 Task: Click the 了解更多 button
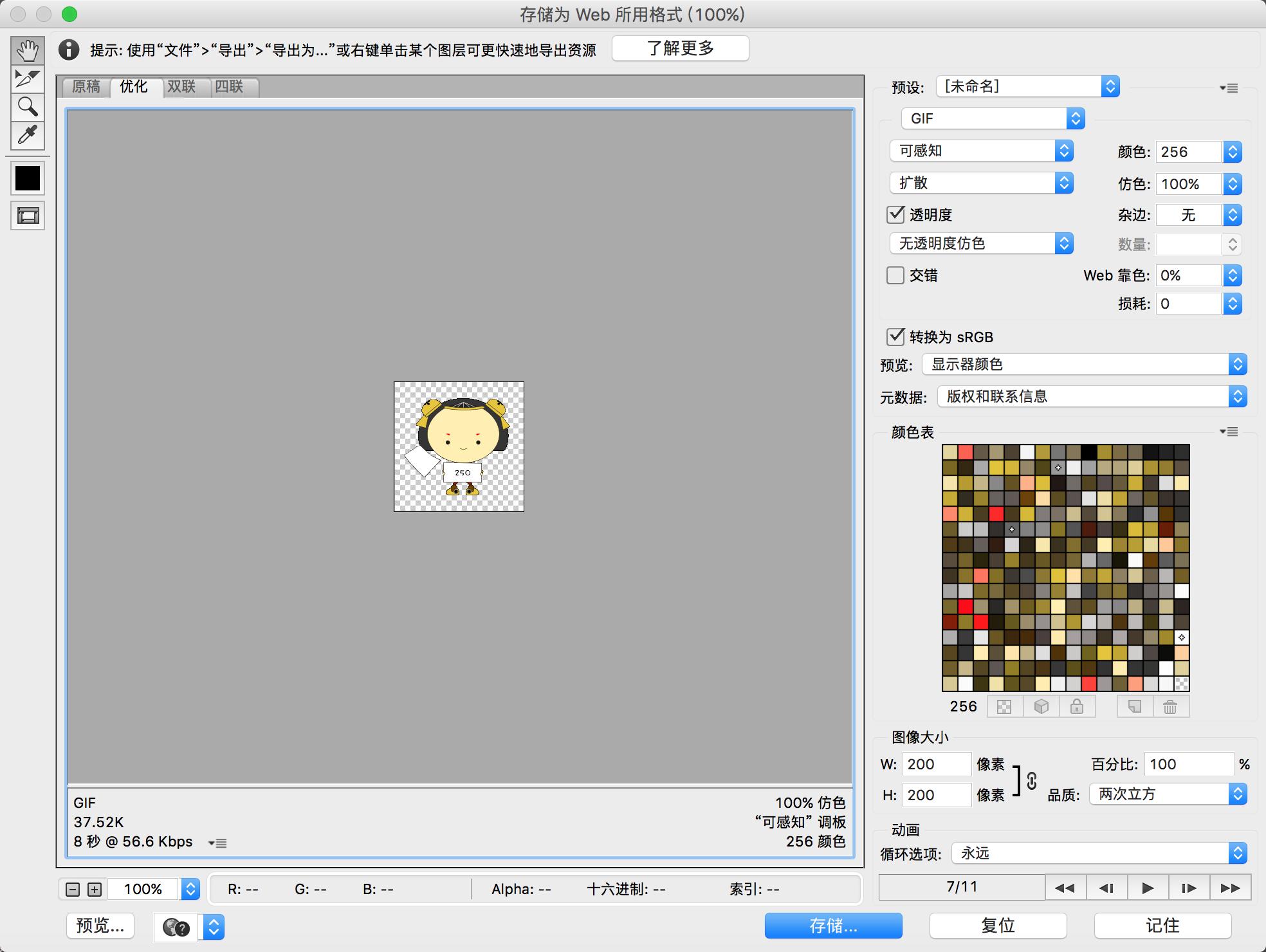[x=680, y=48]
